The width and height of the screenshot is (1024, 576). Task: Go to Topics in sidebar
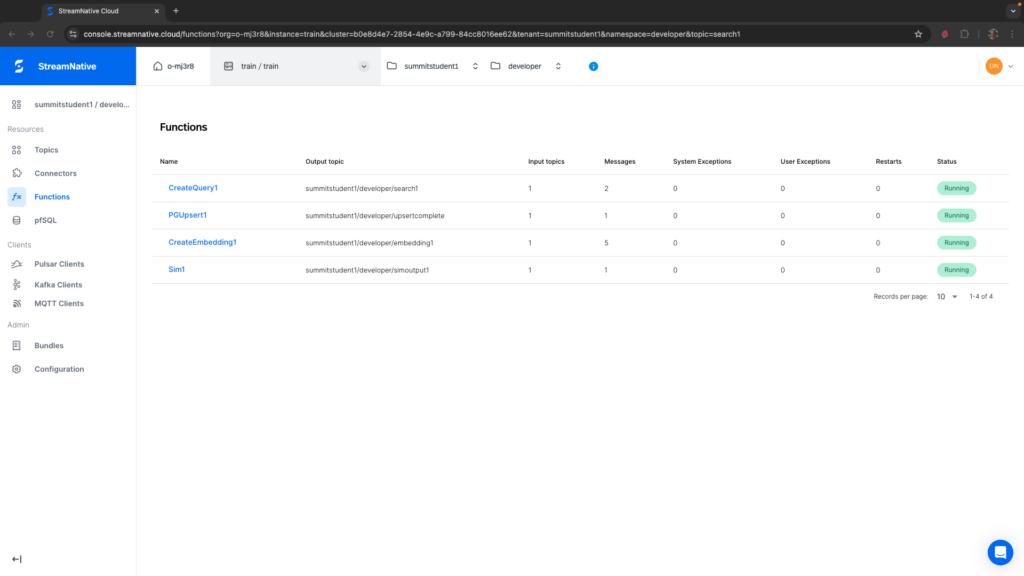click(46, 150)
